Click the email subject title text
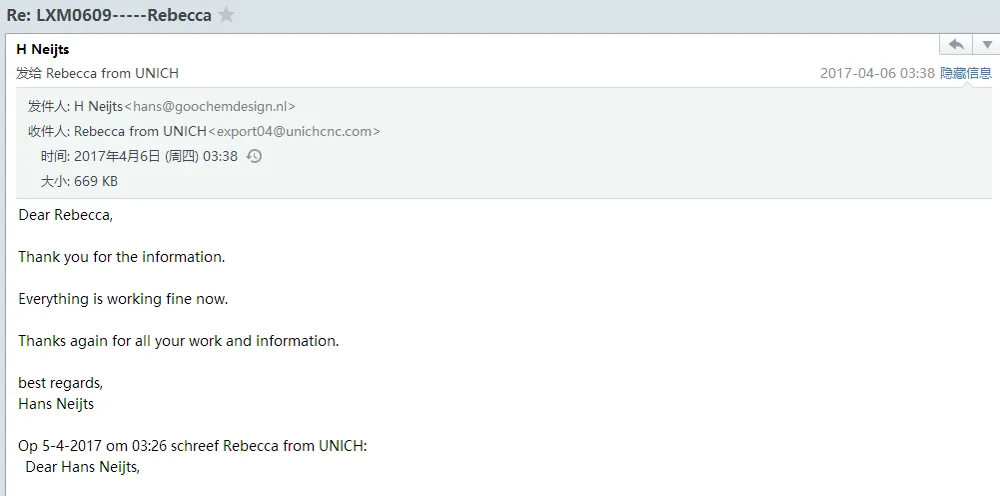The width and height of the screenshot is (1000, 496). coord(109,15)
